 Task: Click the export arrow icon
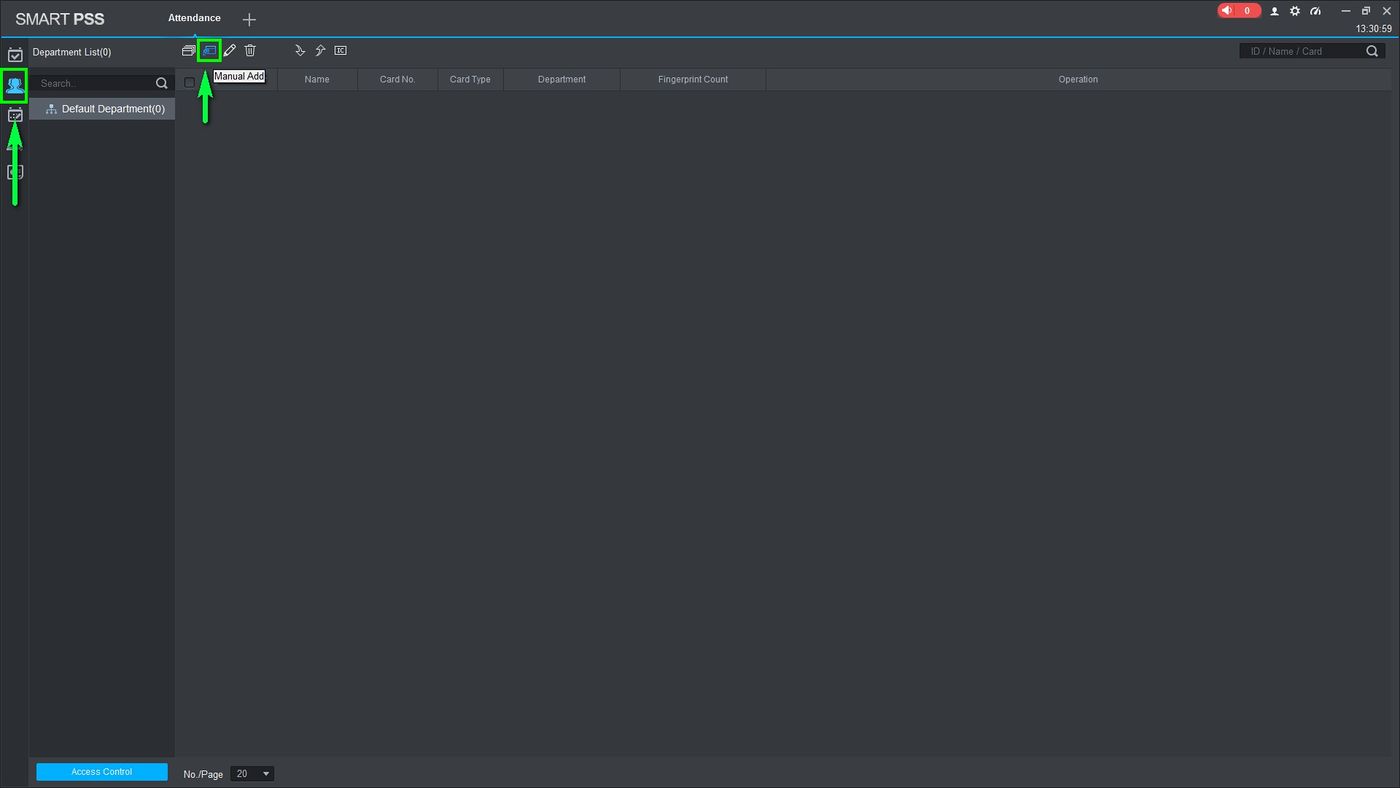click(320, 50)
